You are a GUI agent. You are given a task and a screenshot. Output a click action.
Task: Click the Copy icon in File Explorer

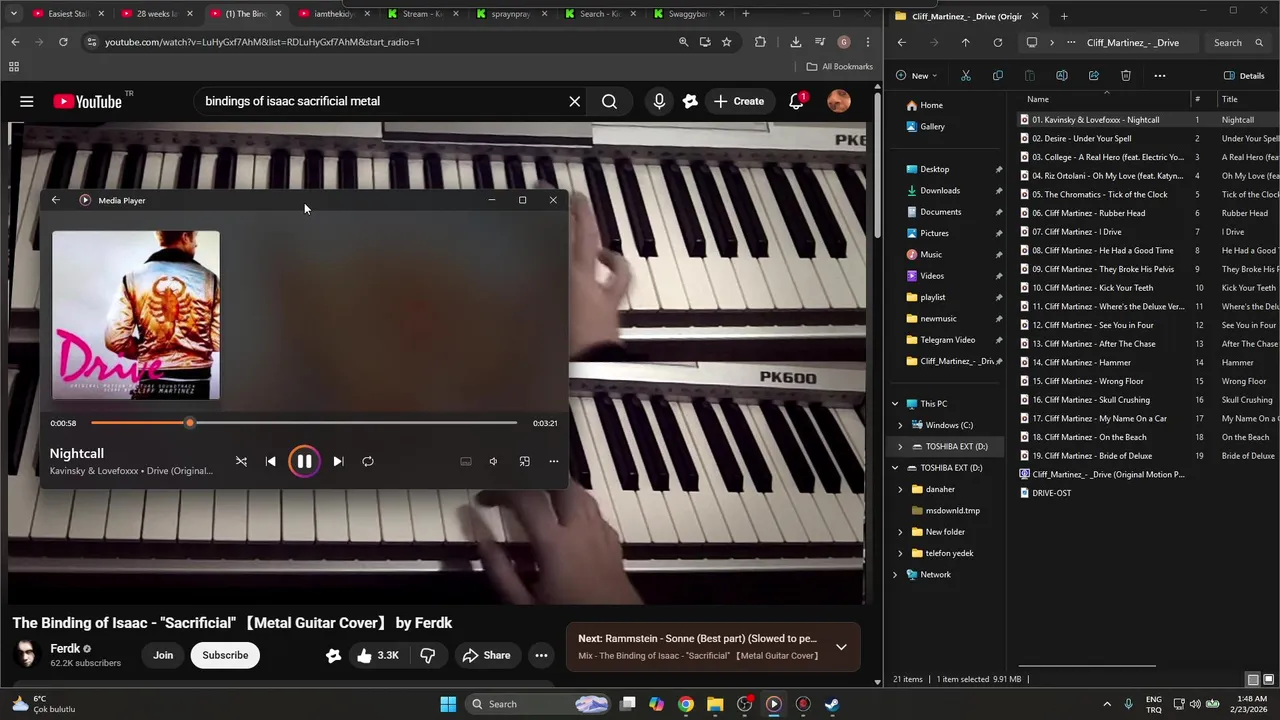997,76
